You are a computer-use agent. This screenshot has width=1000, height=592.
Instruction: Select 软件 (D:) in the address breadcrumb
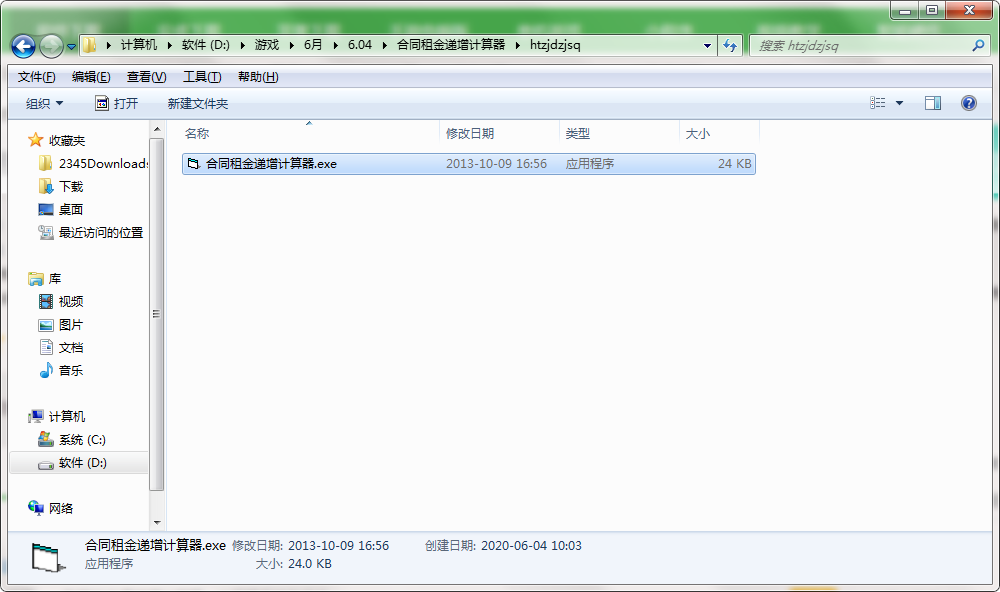click(205, 45)
